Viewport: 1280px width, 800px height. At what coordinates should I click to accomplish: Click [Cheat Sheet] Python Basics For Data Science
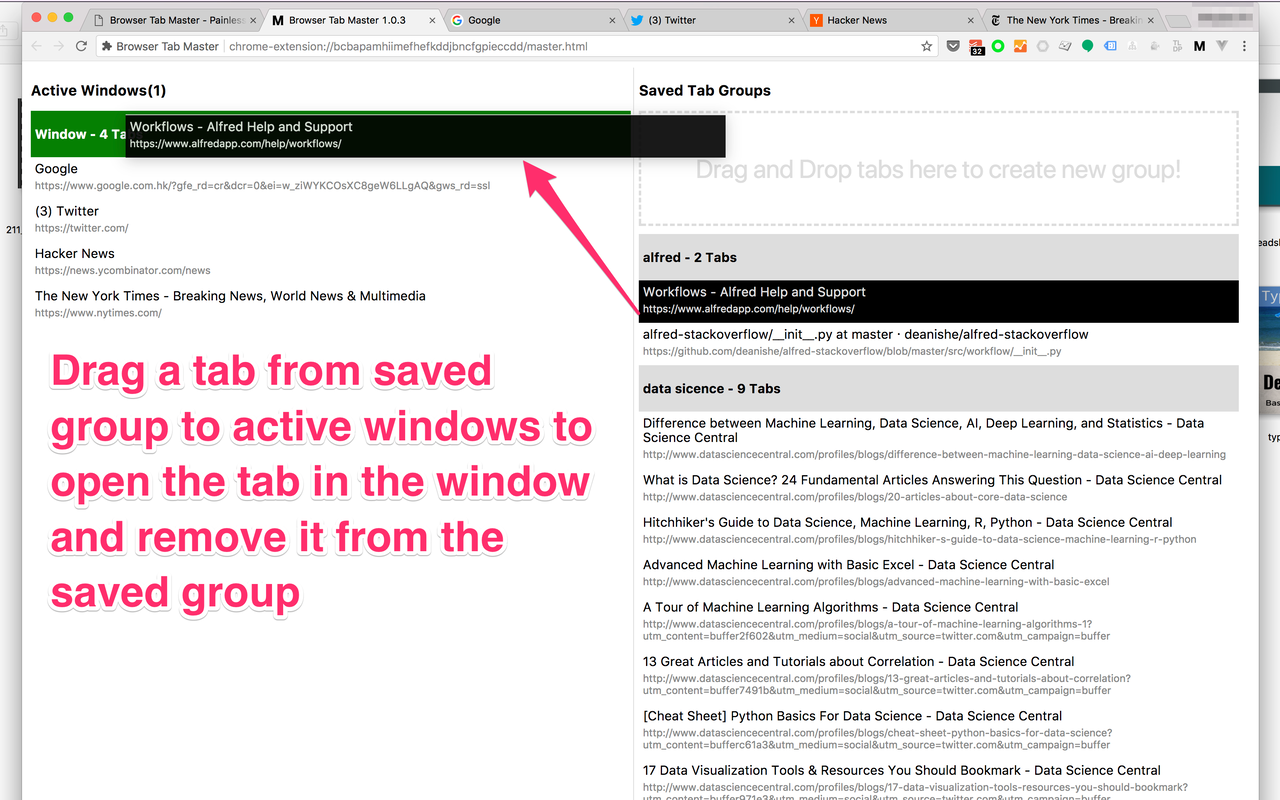coord(938,730)
